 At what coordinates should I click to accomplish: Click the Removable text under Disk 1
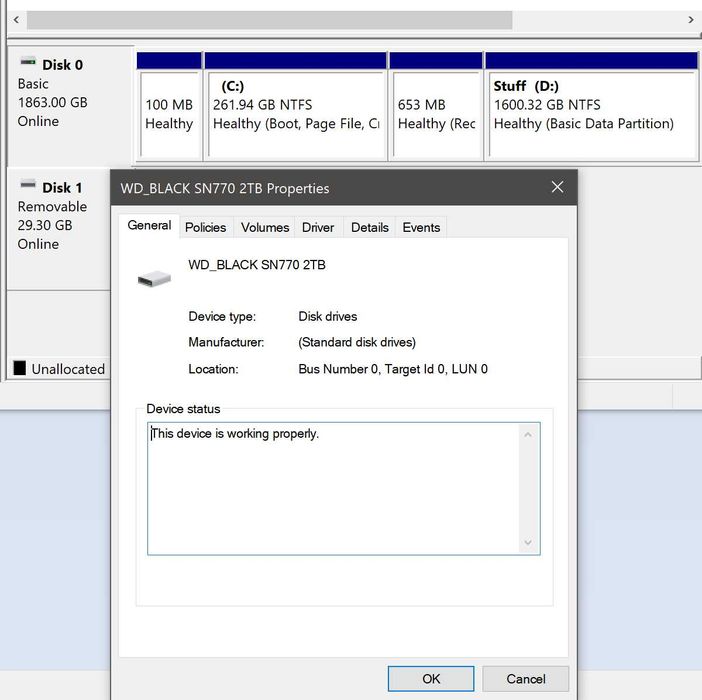tap(52, 206)
